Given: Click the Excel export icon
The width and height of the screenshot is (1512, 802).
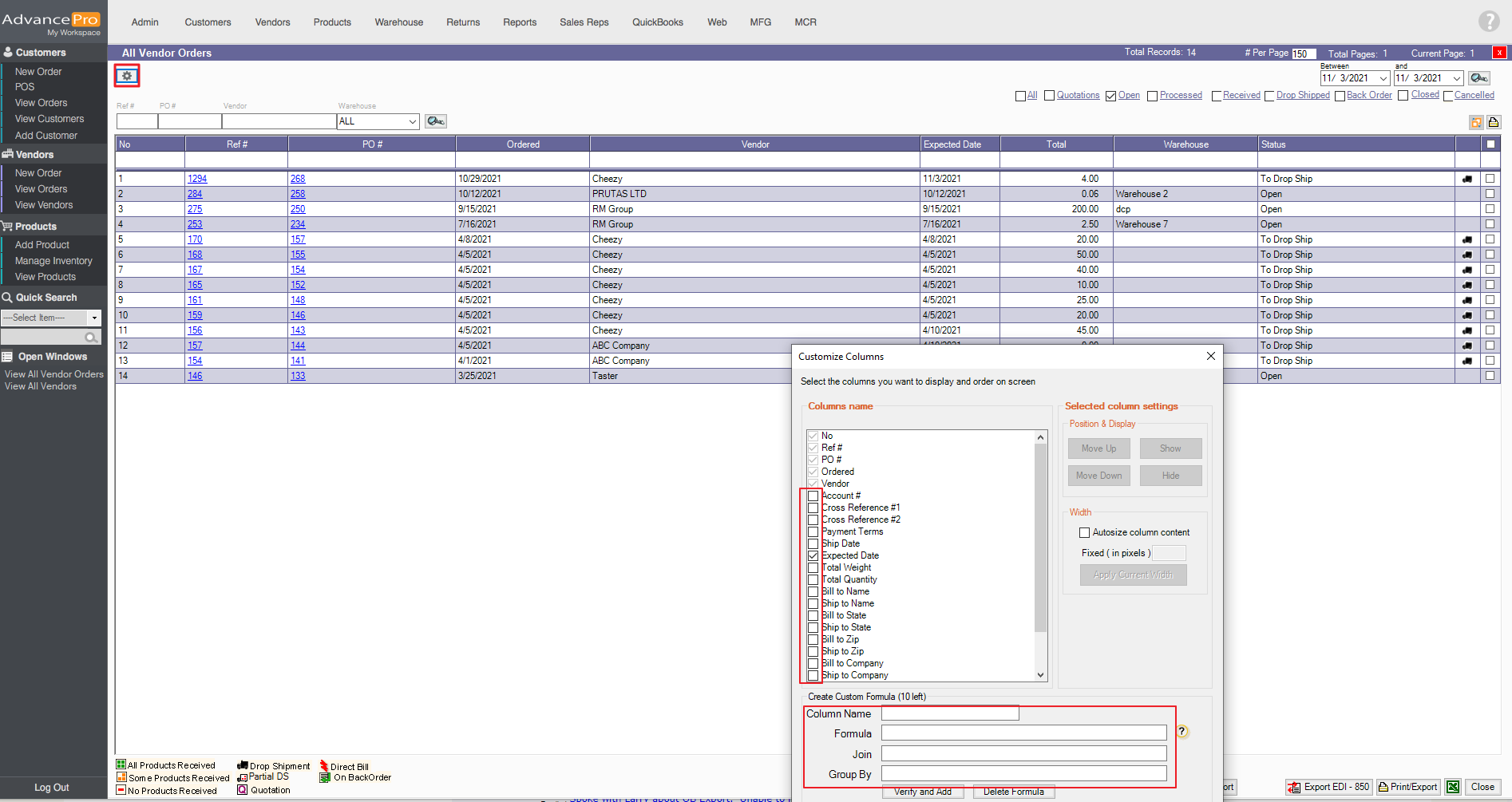Looking at the screenshot, I should [x=1453, y=787].
